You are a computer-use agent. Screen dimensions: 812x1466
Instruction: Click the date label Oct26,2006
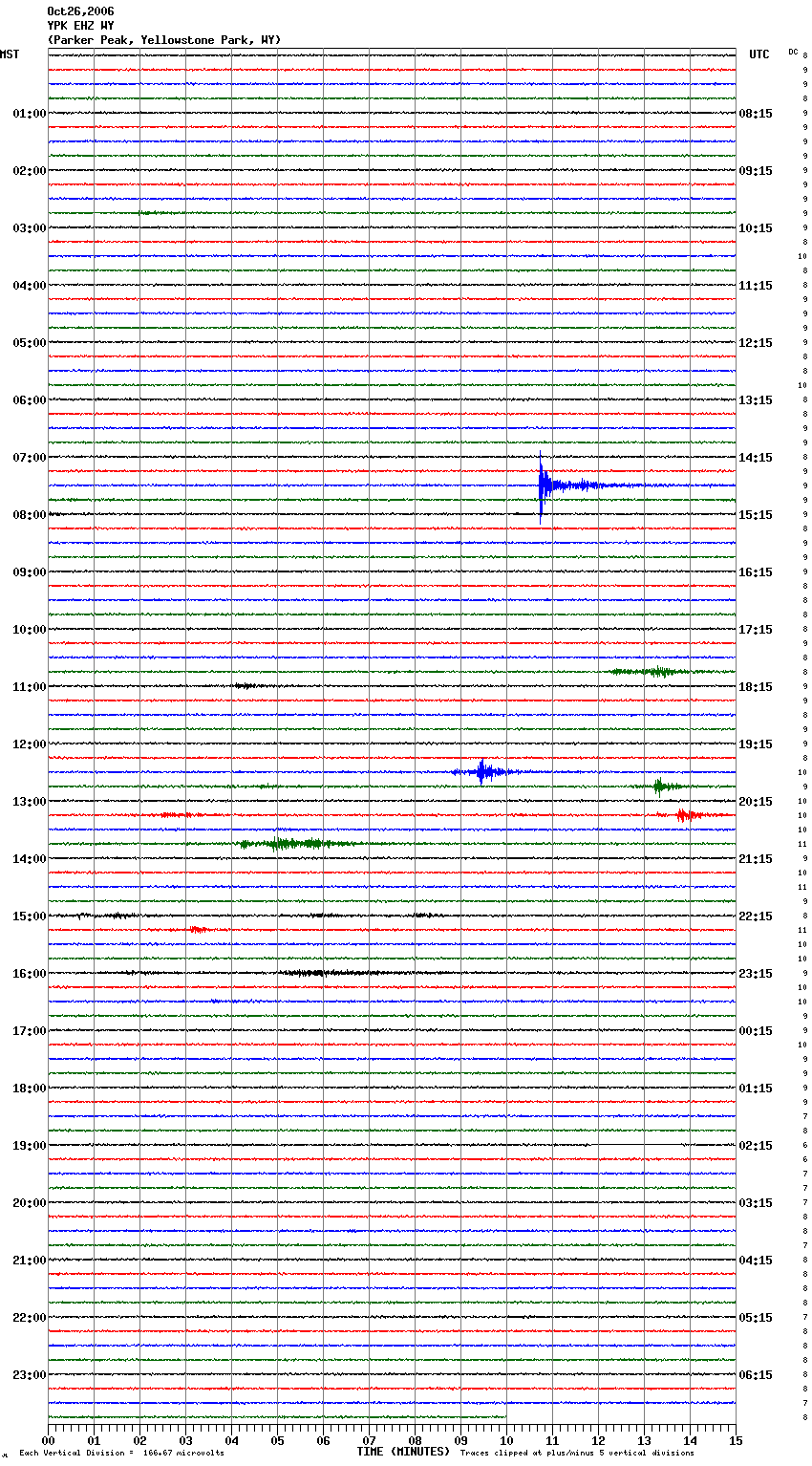click(80, 11)
